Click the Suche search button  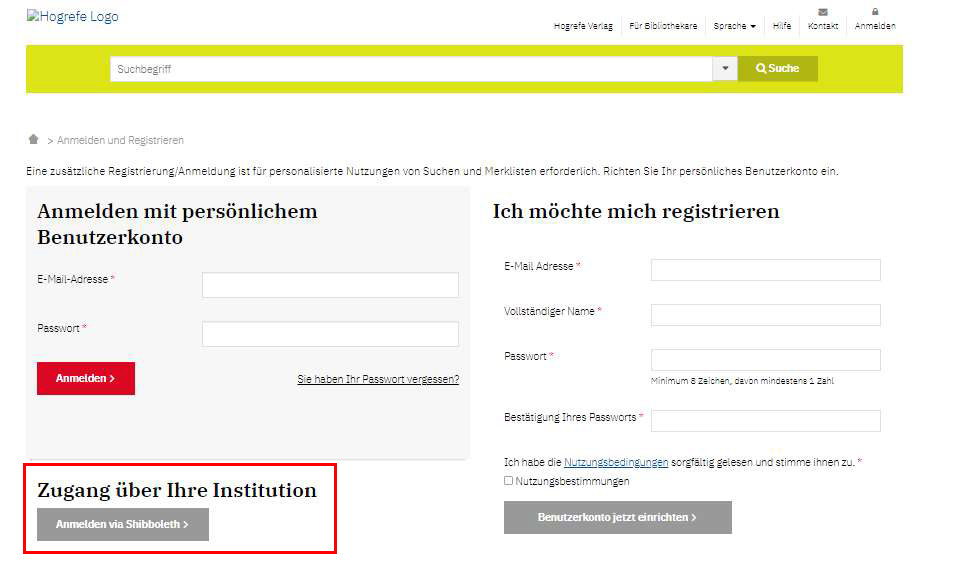coord(778,69)
